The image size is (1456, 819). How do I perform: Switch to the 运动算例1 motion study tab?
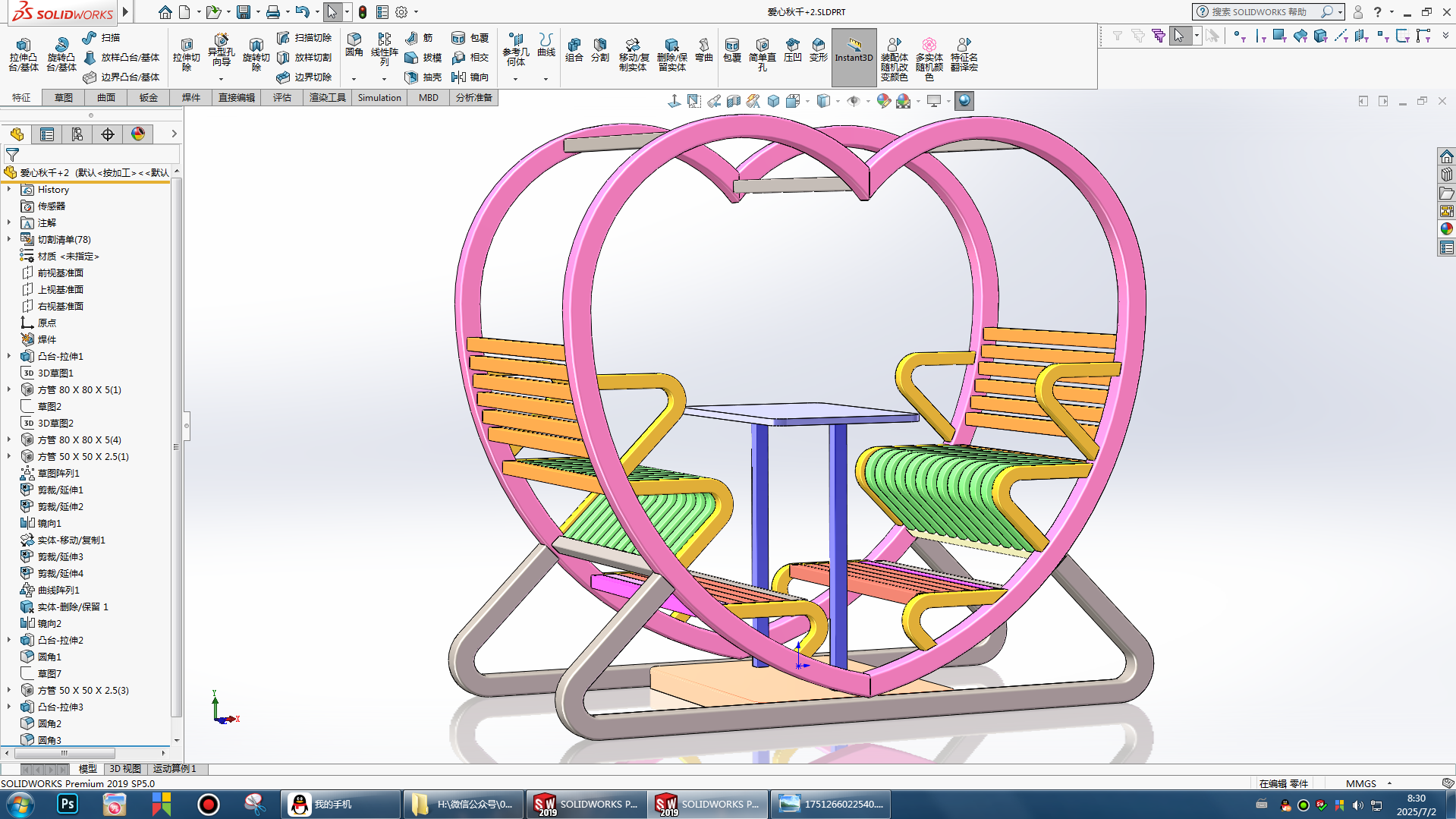175,769
